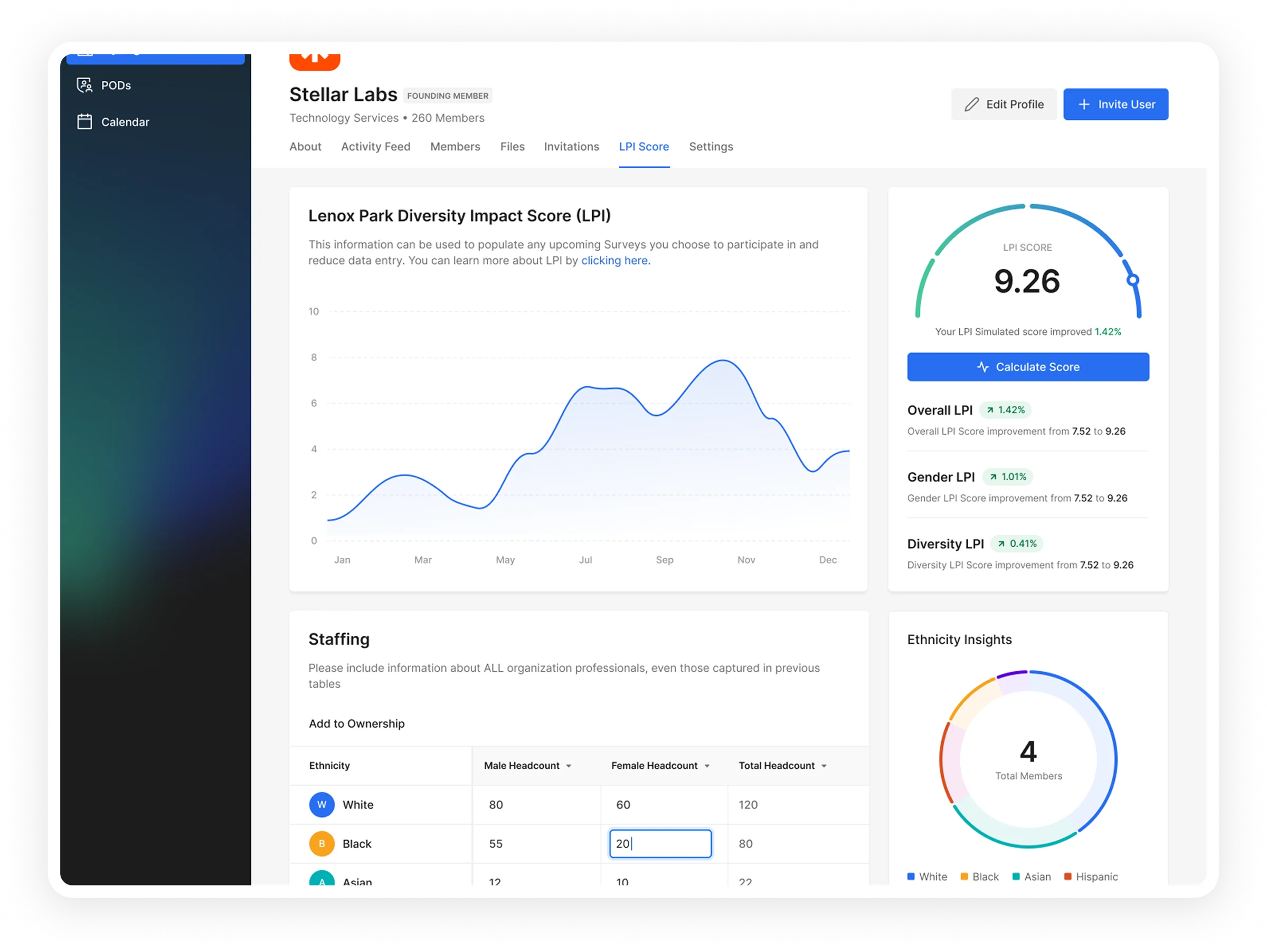Viewport: 1267px width, 952px height.
Task: Open the Files tab
Action: tap(513, 147)
